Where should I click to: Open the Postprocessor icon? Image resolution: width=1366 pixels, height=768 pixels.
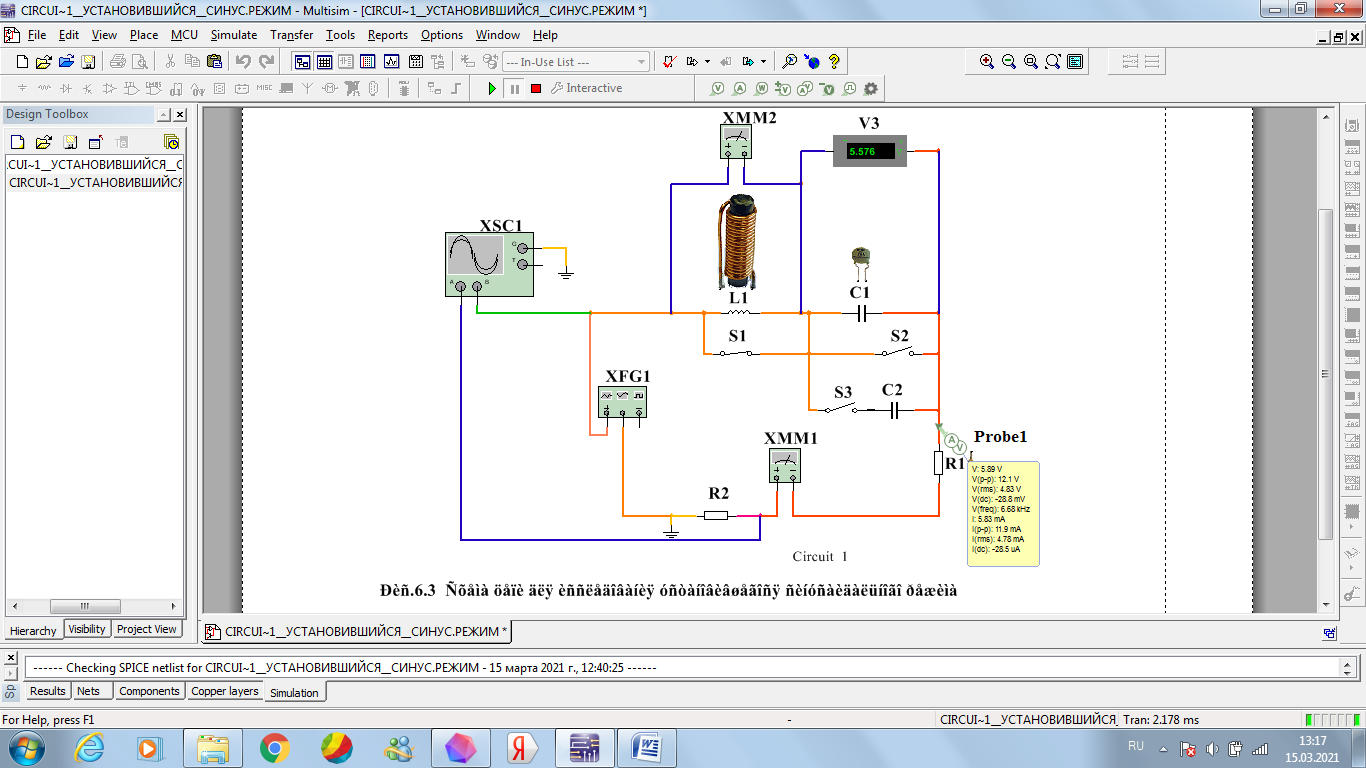414,62
